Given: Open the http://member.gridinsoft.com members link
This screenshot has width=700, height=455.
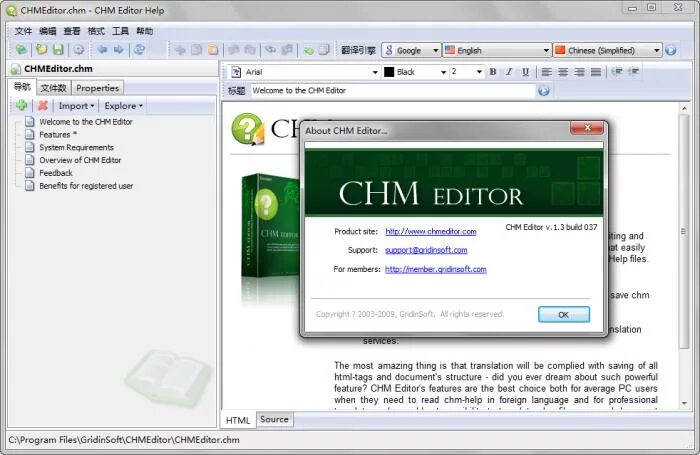Looking at the screenshot, I should point(436,269).
